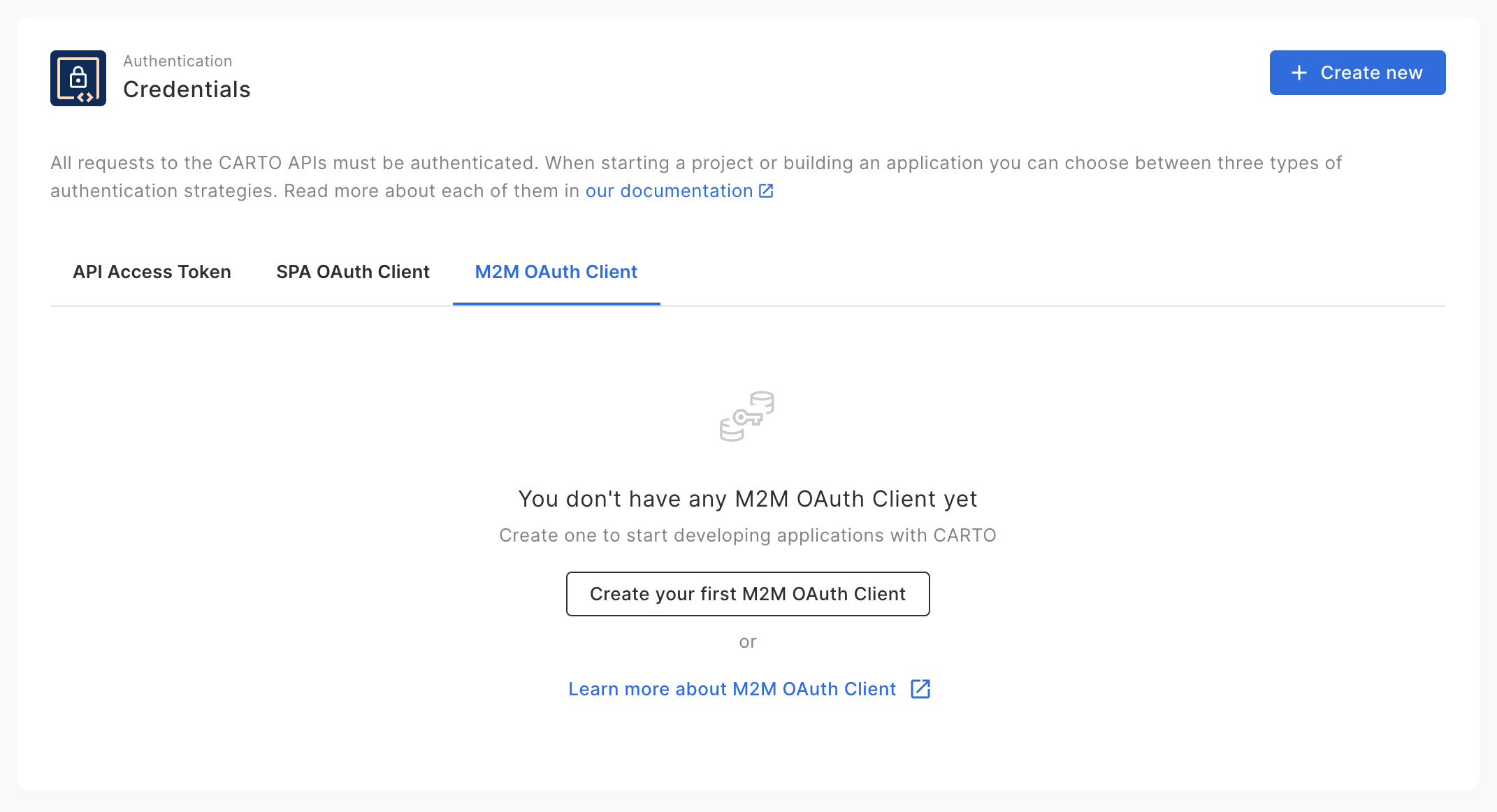
Task: Click the Credentials page title
Action: [x=187, y=89]
